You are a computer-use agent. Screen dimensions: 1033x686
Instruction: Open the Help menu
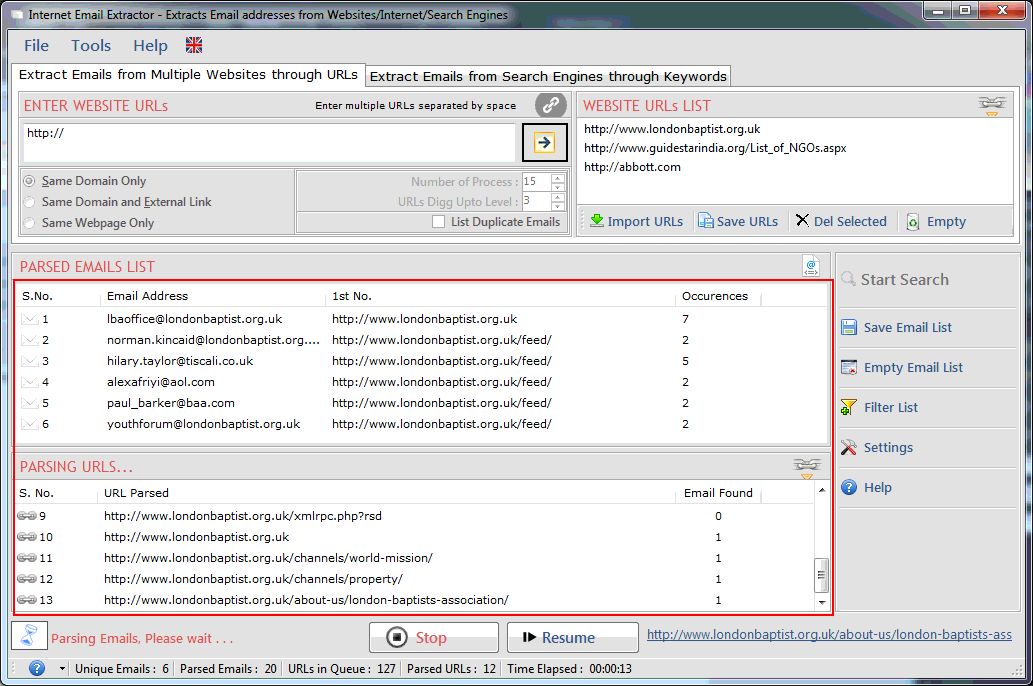tap(150, 45)
